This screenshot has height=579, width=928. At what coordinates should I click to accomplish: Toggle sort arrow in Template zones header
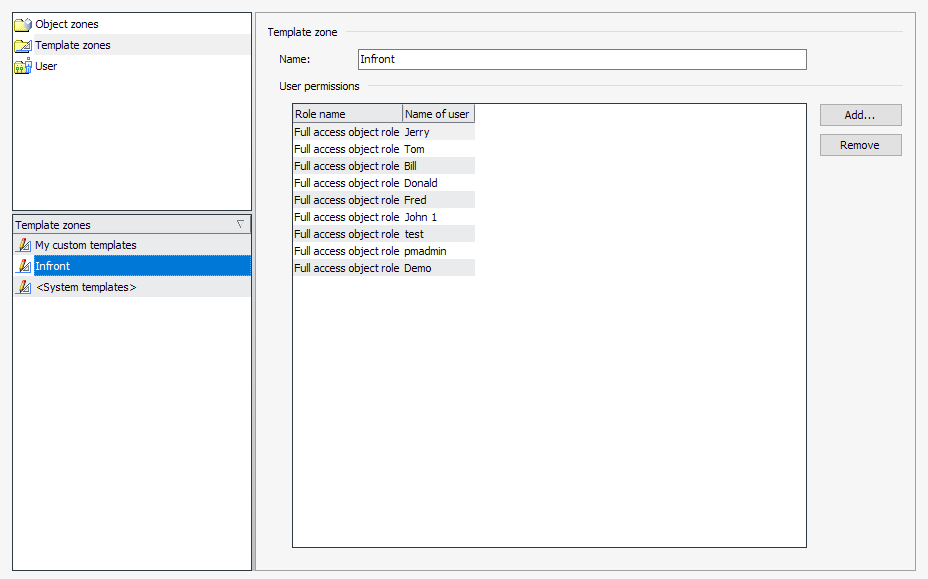coord(240,225)
